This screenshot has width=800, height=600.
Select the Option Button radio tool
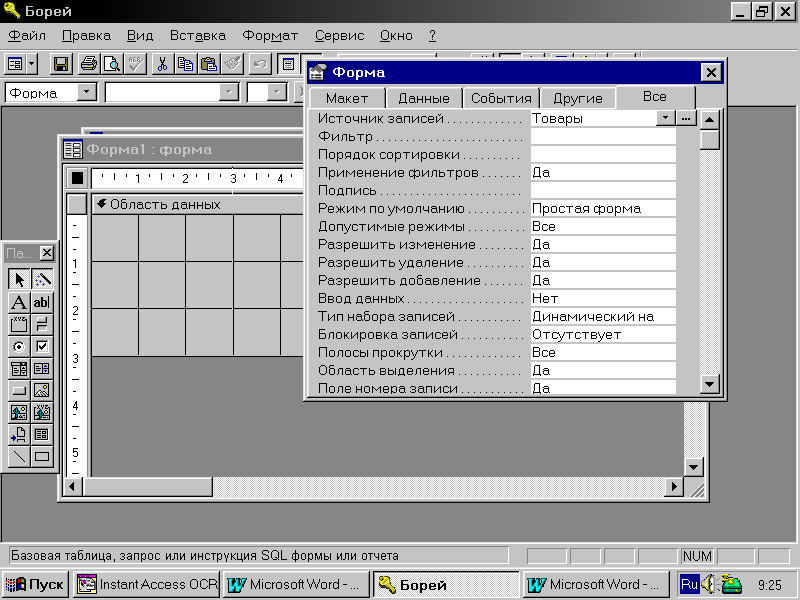coord(19,347)
